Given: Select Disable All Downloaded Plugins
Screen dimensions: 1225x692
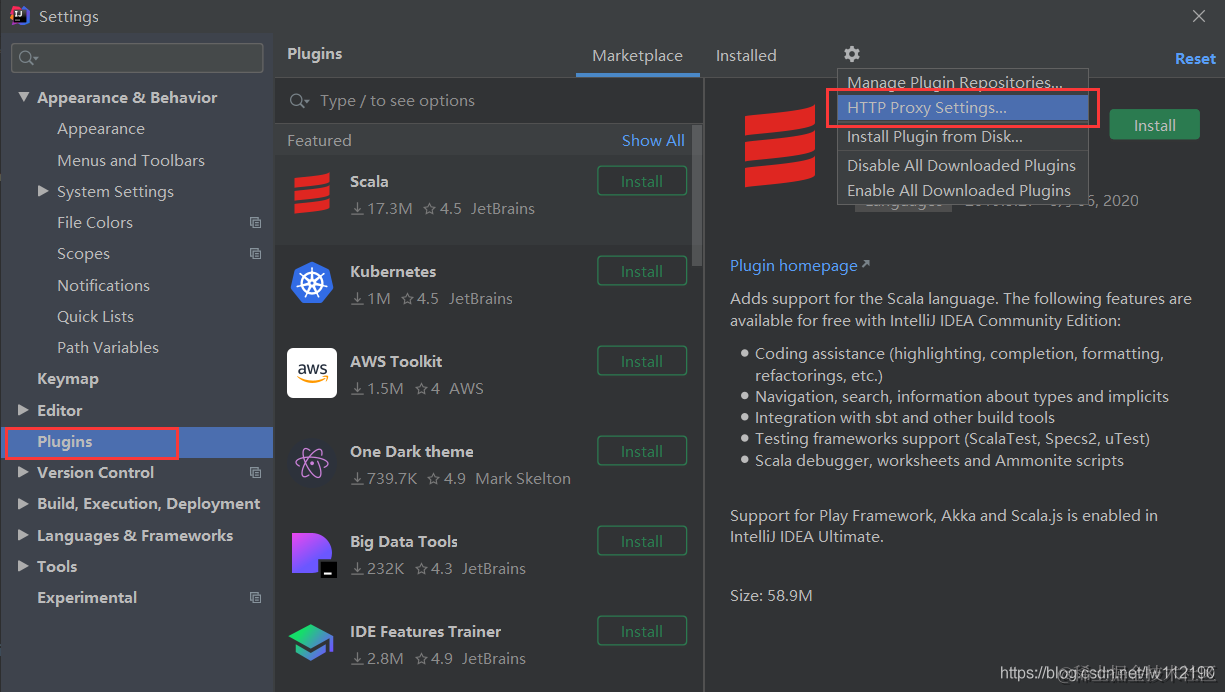Looking at the screenshot, I should tap(963, 166).
